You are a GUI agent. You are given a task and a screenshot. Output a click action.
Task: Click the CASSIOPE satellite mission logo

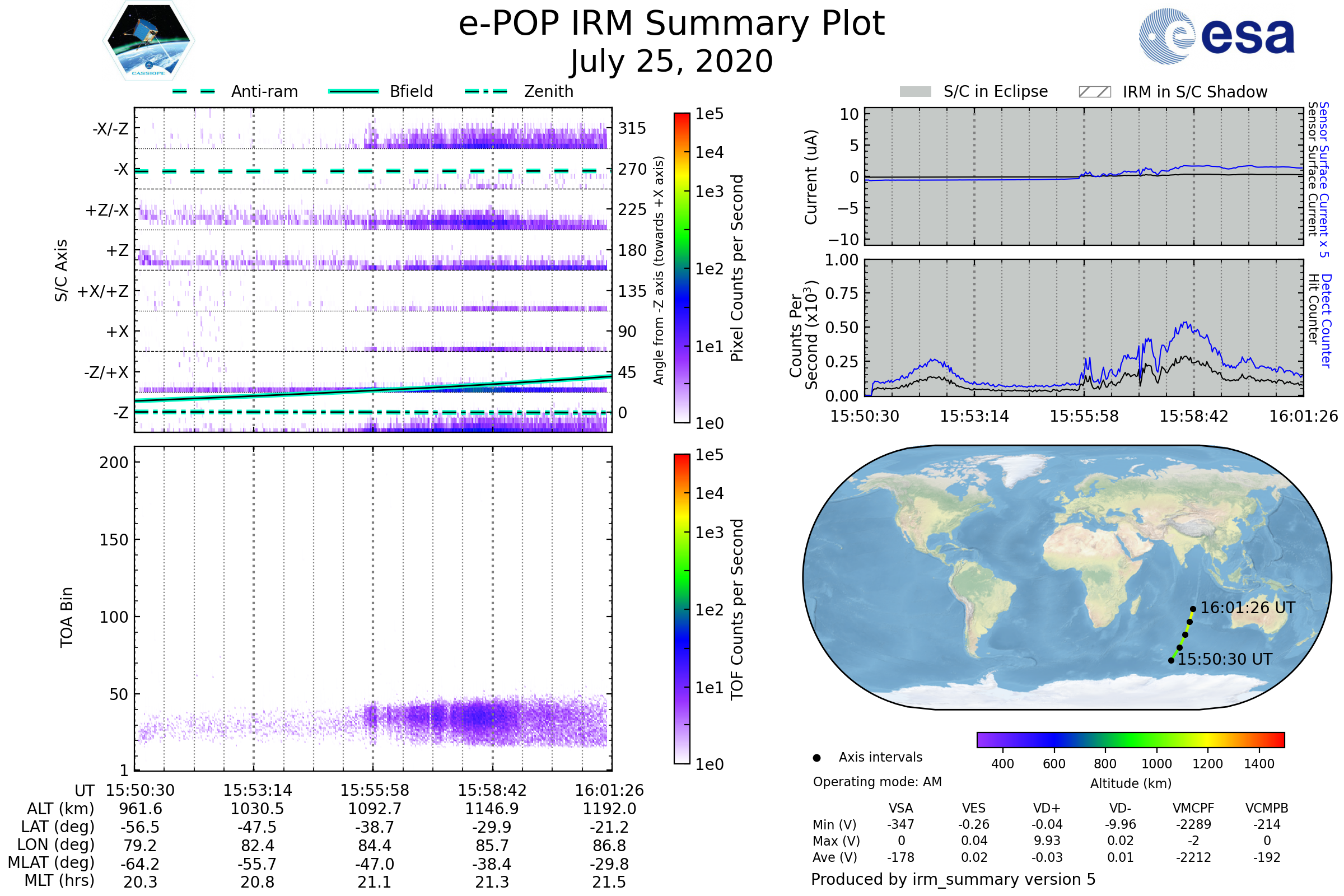pos(148,41)
